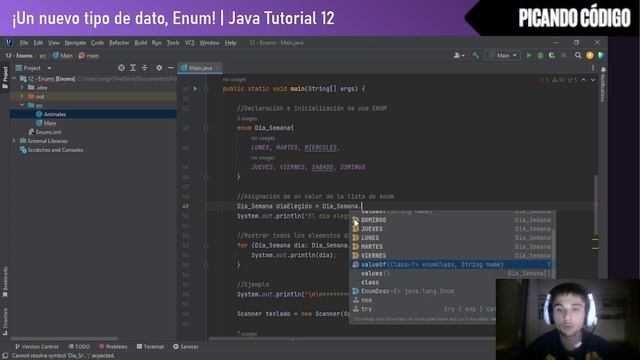Click Run with Coverage icon

552,55
